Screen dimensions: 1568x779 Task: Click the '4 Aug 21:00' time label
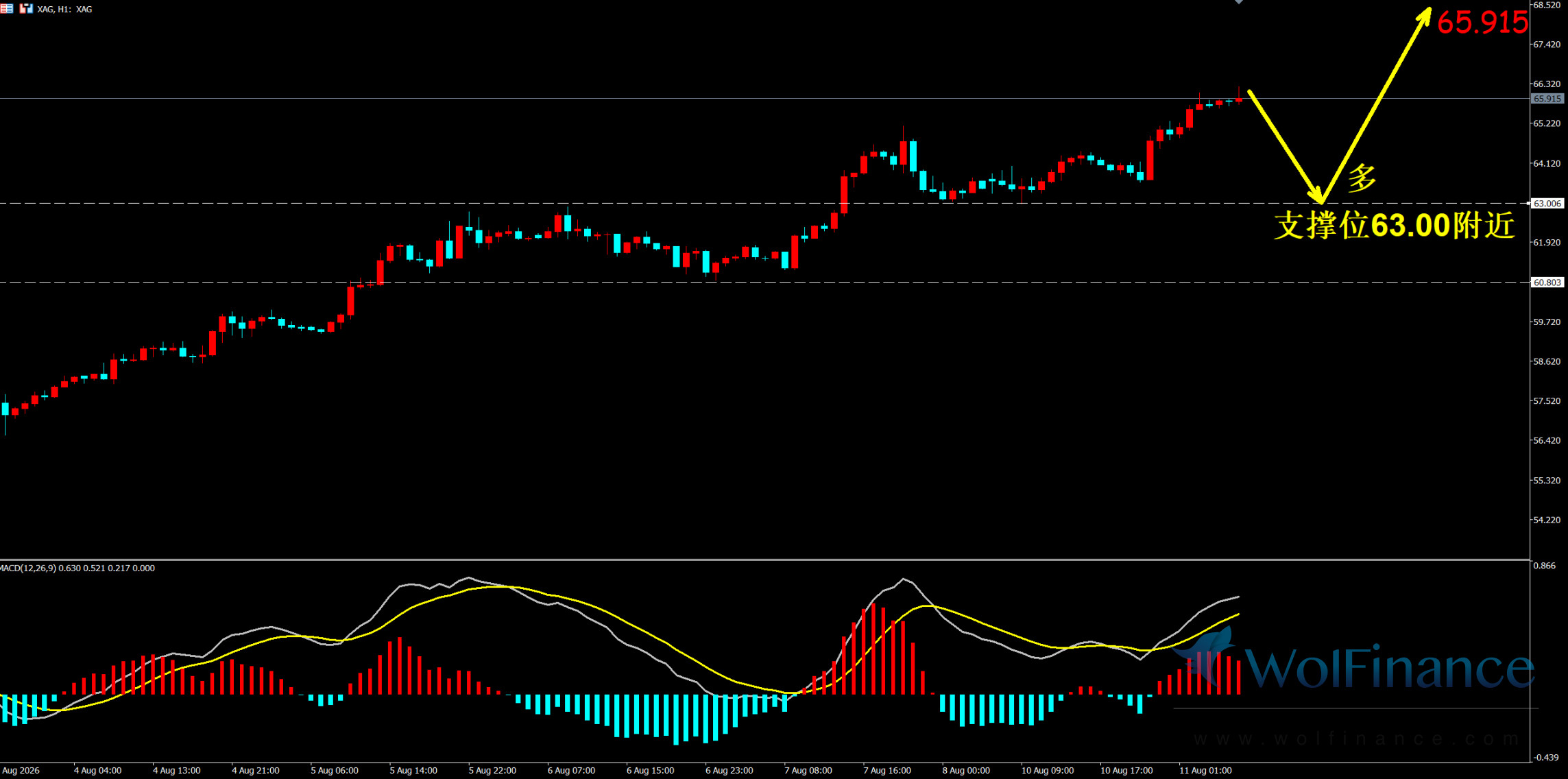pyautogui.click(x=256, y=771)
